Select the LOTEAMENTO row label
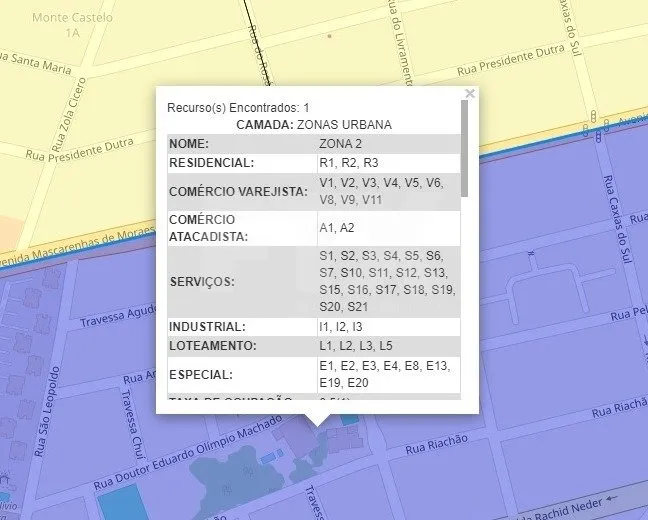 213,346
